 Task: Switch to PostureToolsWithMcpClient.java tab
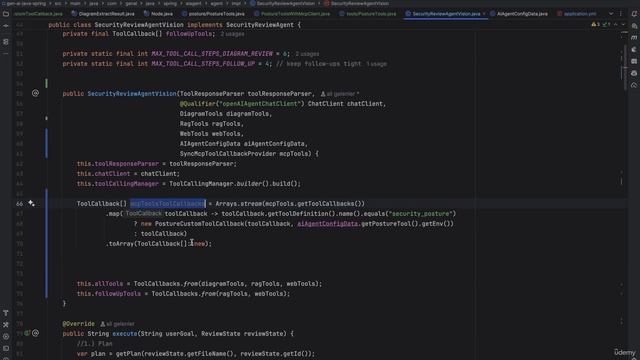coord(292,14)
